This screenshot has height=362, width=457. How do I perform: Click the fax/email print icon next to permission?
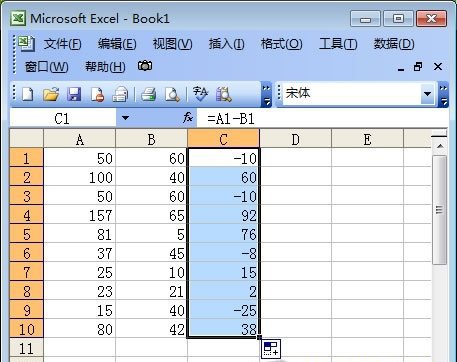click(120, 94)
